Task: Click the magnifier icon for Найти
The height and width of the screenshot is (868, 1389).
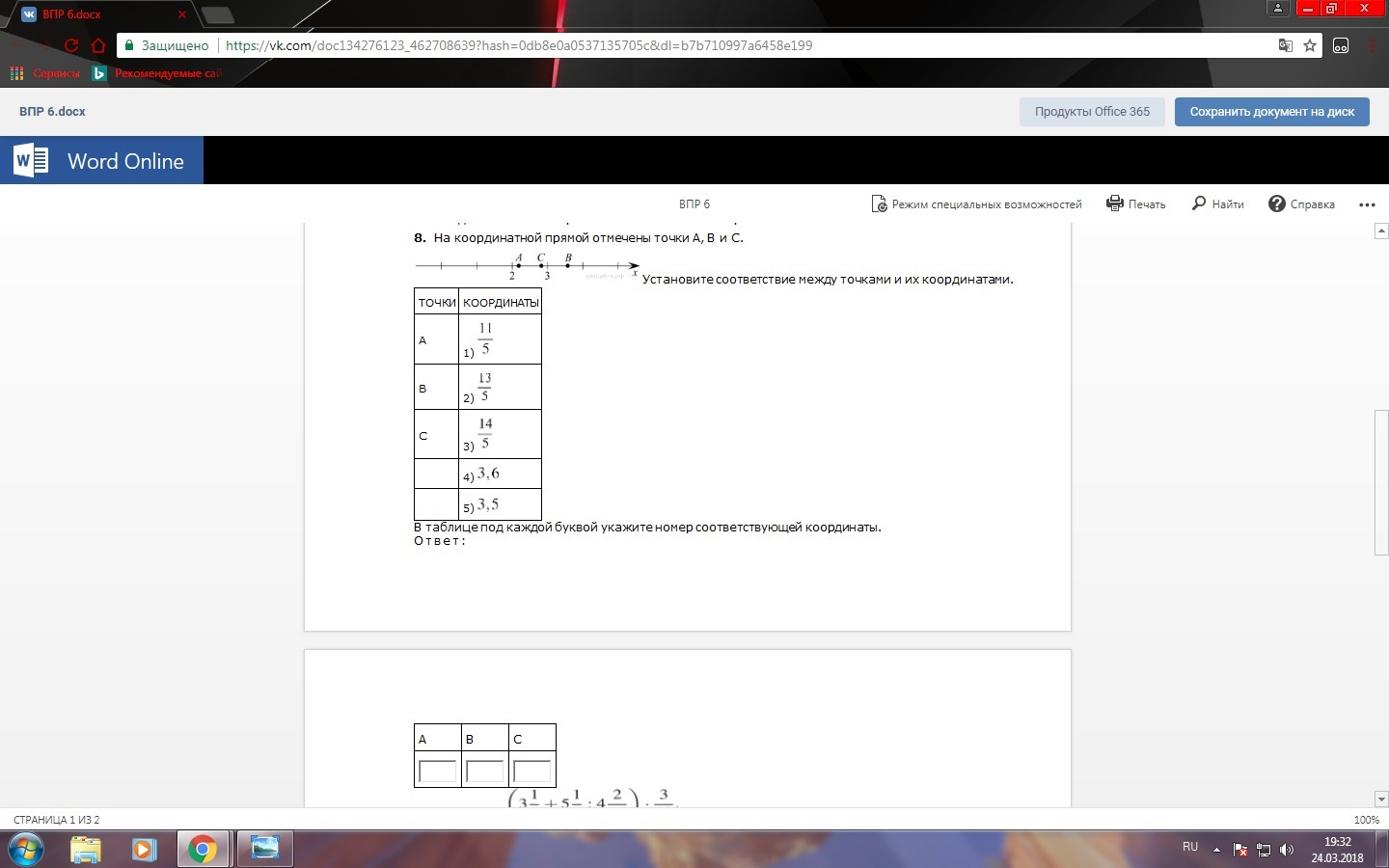Action: point(1199,203)
